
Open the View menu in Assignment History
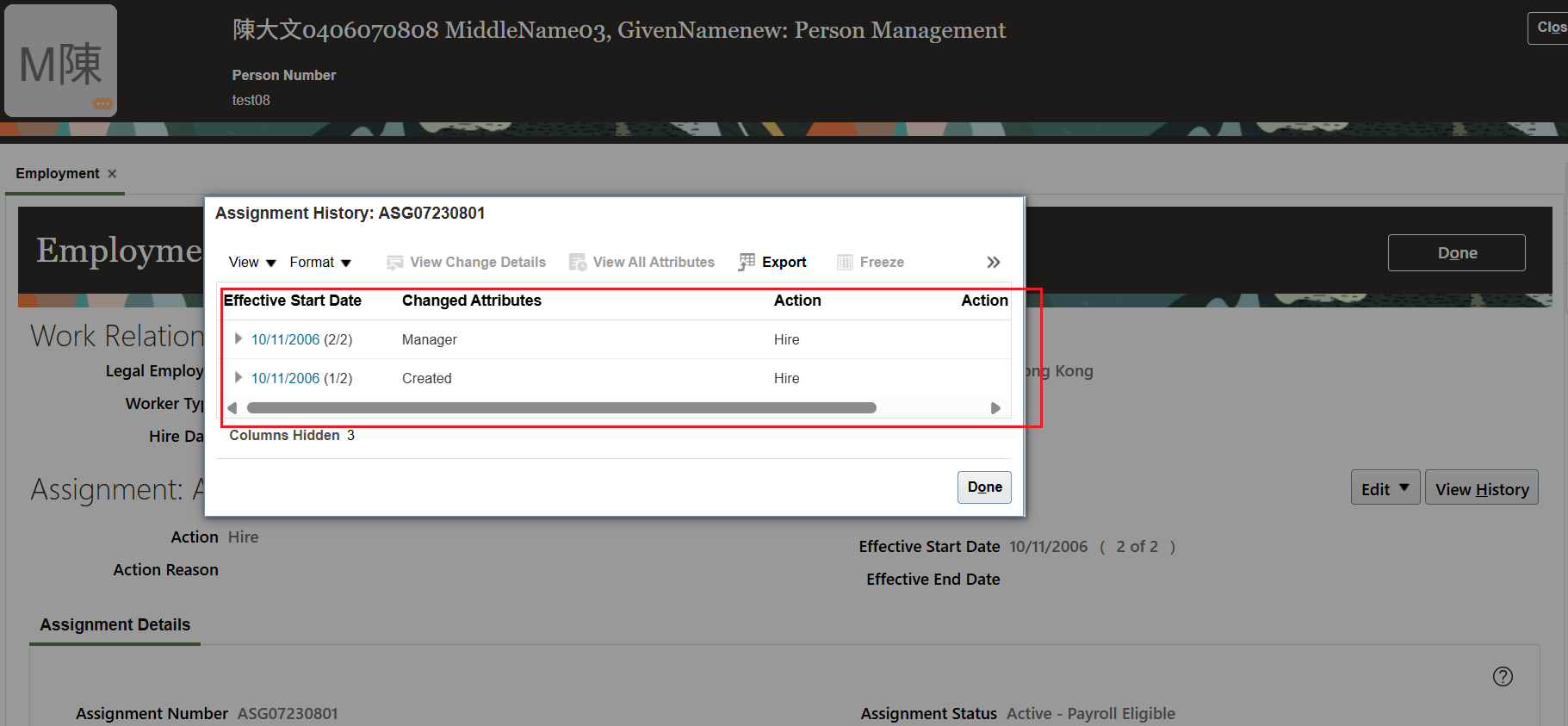(251, 263)
